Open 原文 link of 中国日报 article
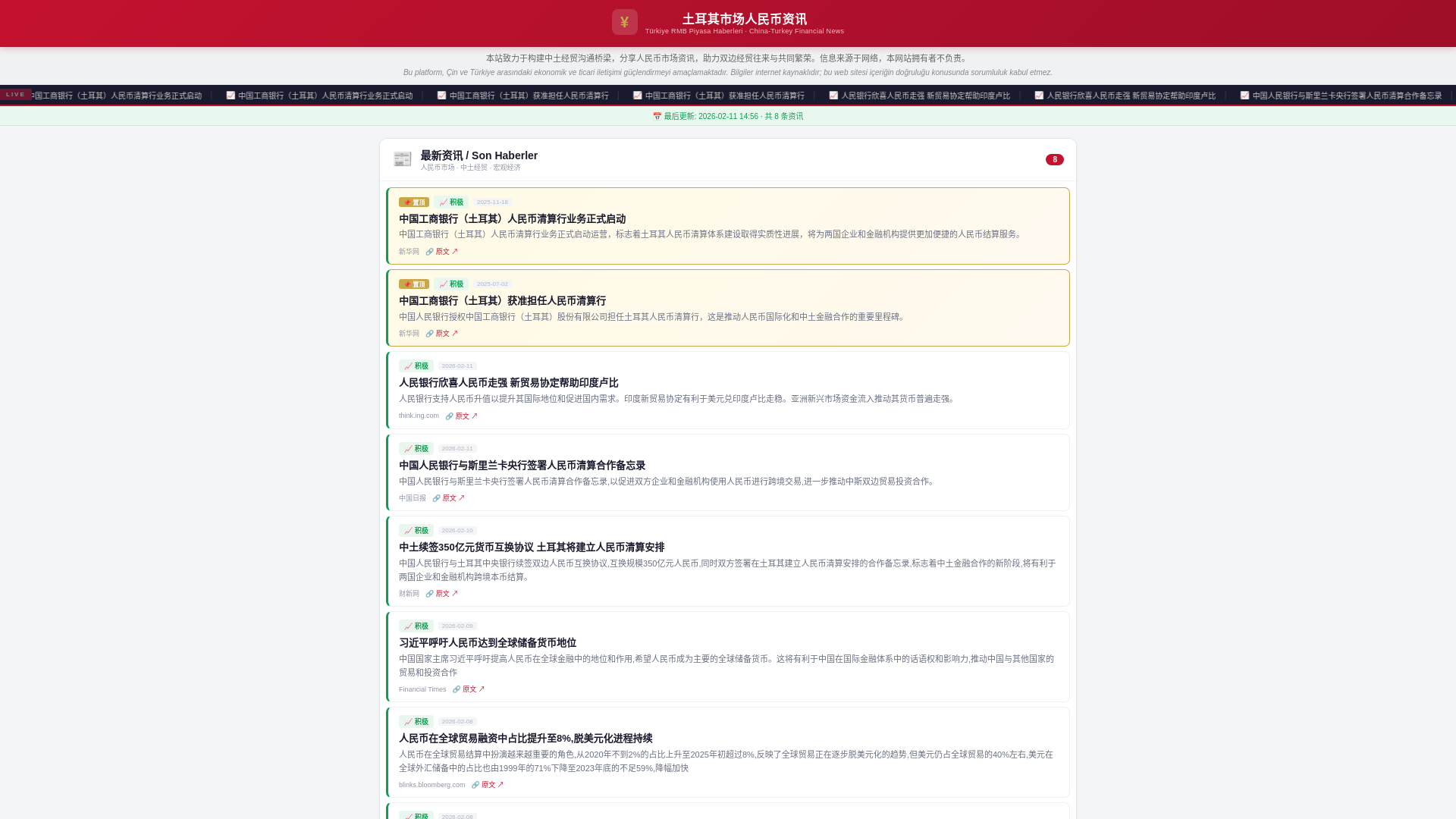 [x=453, y=498]
